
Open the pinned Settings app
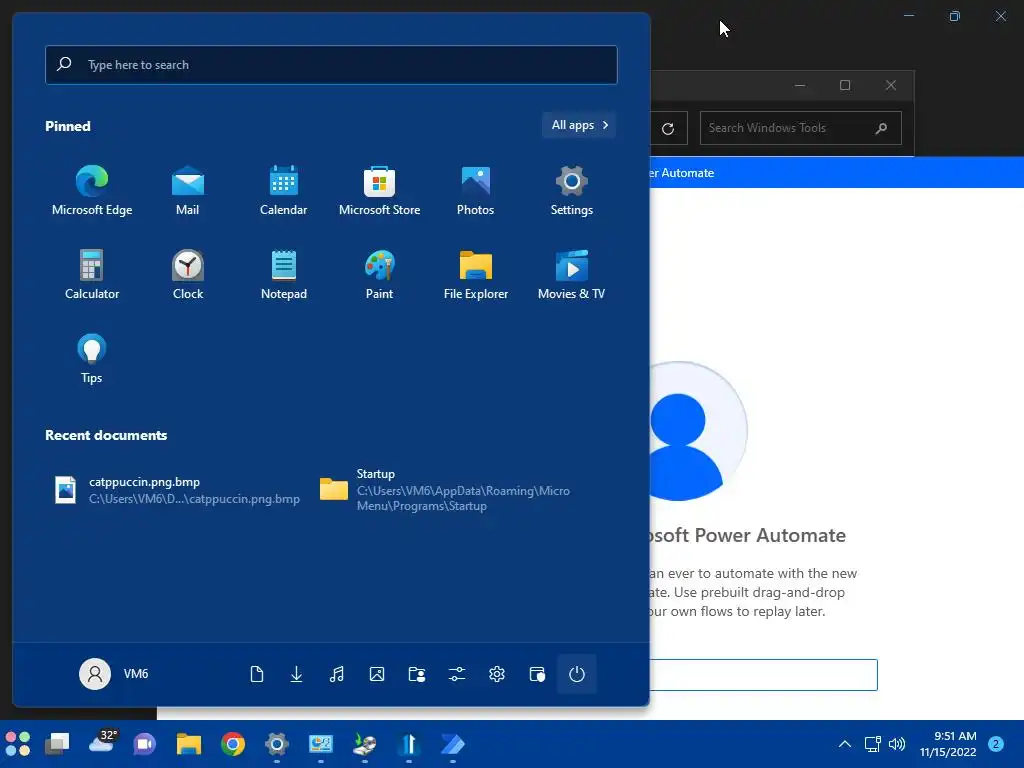571,190
